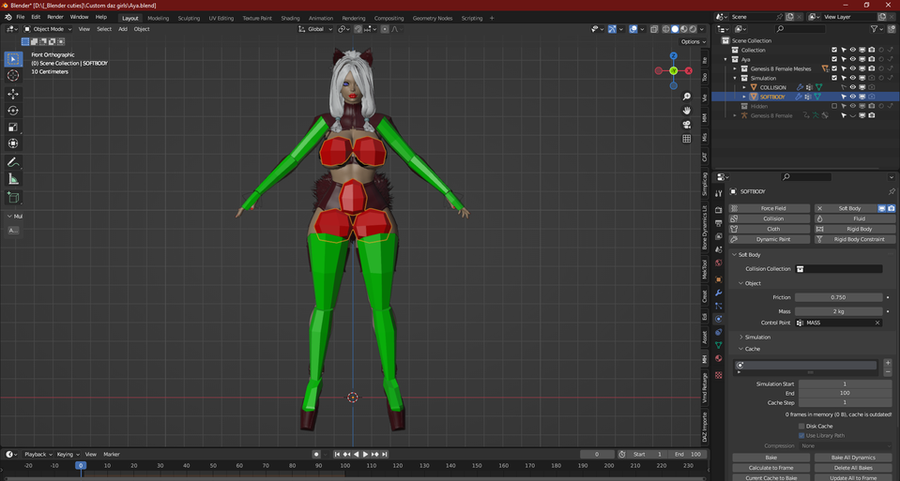Activate the 3D Cursor tool

point(13,76)
